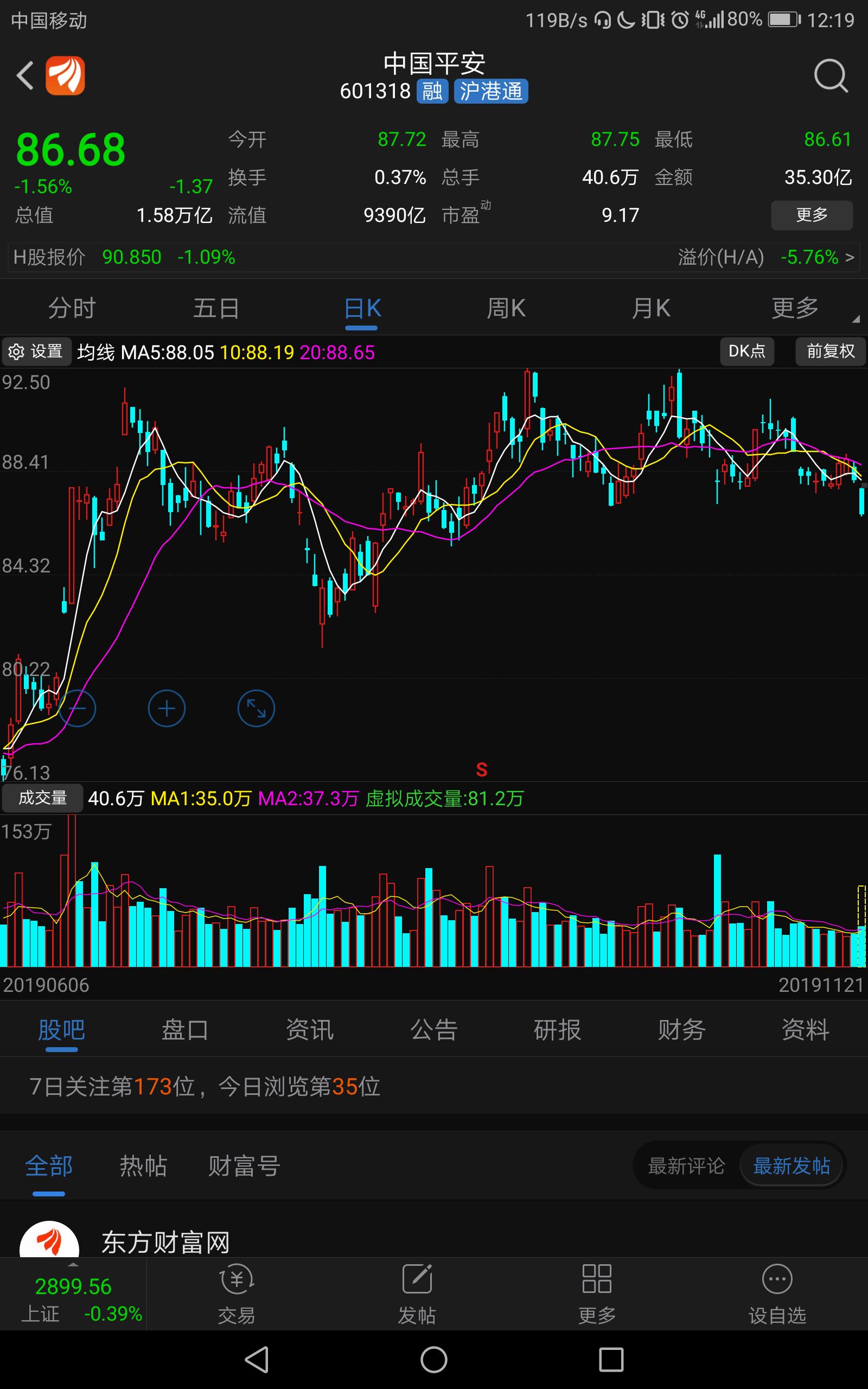Select 全部 posts filter

49,1165
